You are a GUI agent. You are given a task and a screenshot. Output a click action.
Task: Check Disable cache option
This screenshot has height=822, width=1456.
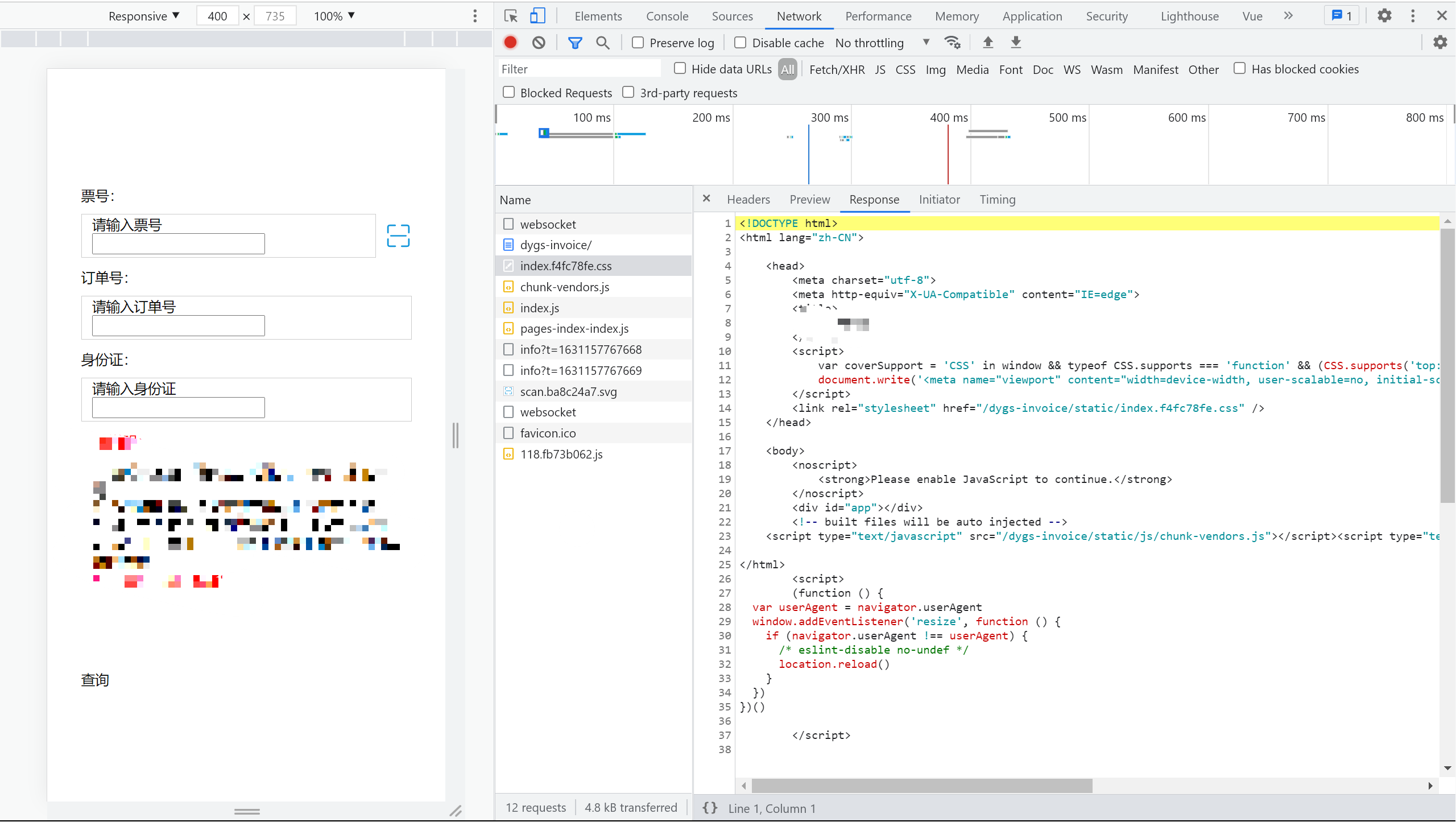coord(741,43)
